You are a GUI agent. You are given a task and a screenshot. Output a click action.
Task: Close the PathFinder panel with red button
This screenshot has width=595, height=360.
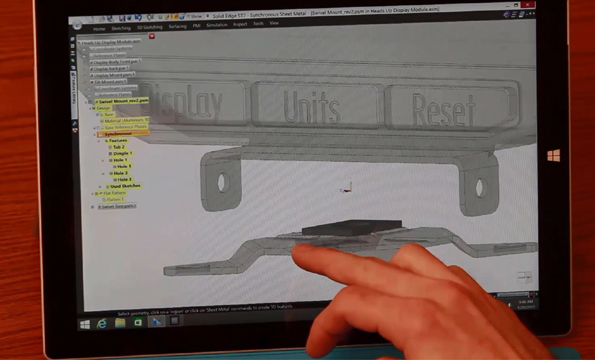pyautogui.click(x=152, y=36)
